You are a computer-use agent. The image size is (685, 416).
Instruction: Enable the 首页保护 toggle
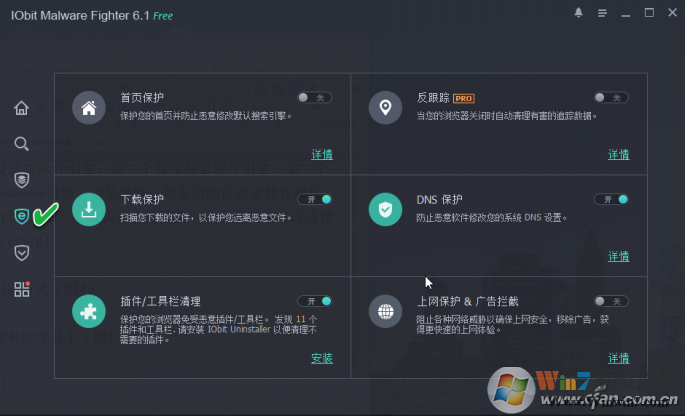315,98
